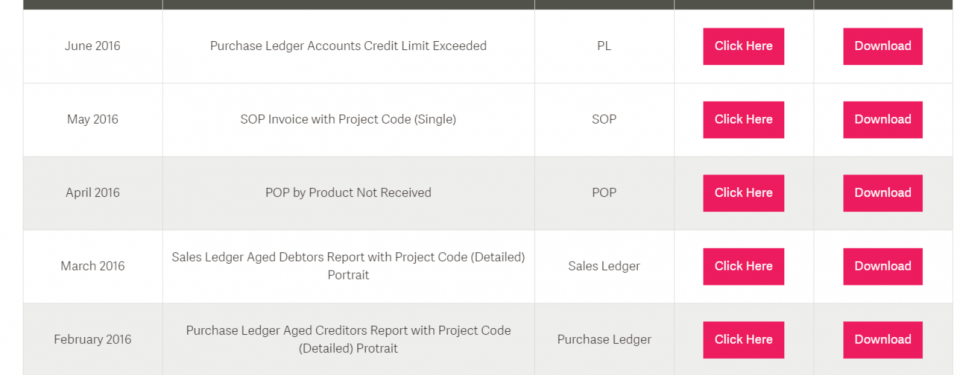Select the June 2016 date cell
The height and width of the screenshot is (375, 960).
coord(92,46)
